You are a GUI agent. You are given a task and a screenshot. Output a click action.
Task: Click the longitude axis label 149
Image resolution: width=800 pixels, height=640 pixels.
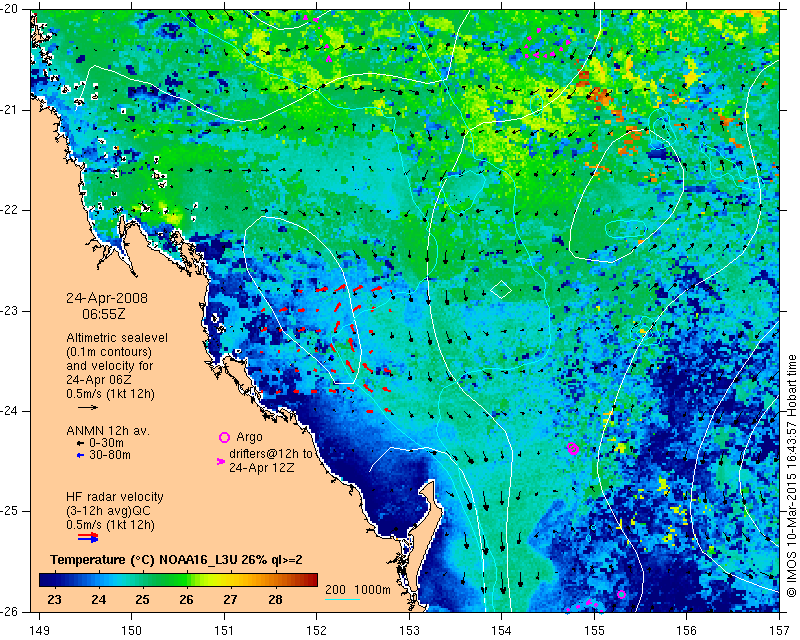pyautogui.click(x=39, y=631)
